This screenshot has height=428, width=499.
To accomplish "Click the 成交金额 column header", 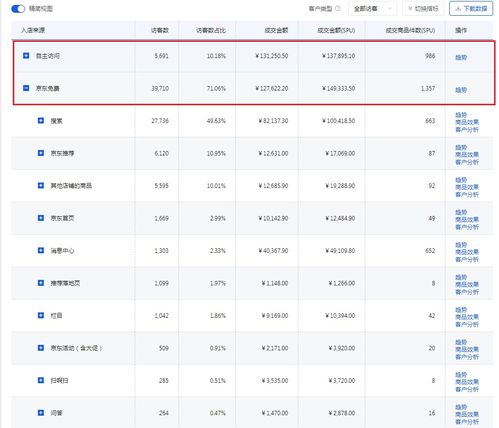I will [x=276, y=30].
